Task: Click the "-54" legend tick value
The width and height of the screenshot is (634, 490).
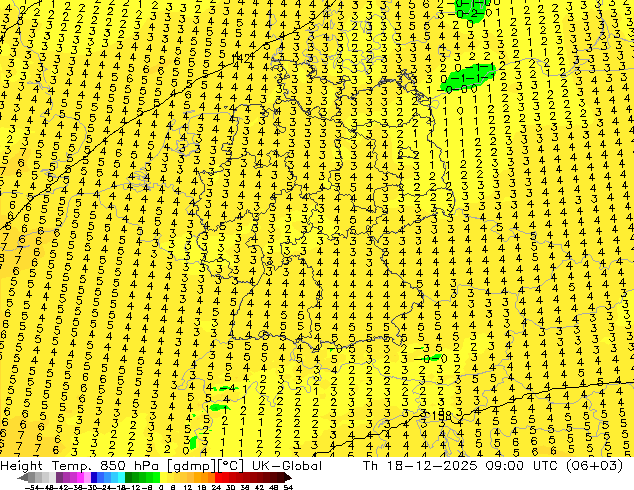Action: [x=32, y=487]
